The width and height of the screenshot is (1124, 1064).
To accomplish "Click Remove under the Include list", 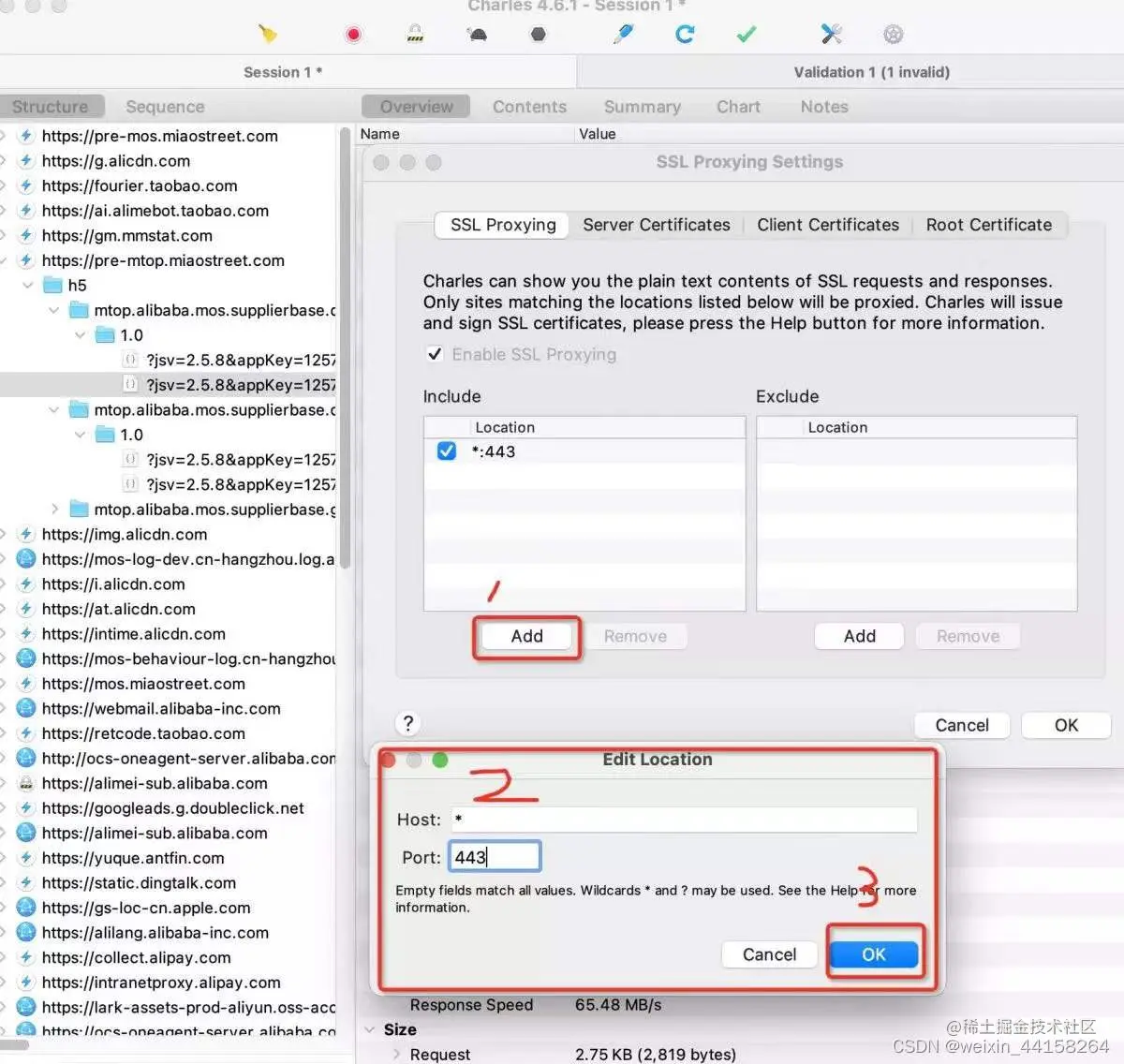I will coord(635,637).
